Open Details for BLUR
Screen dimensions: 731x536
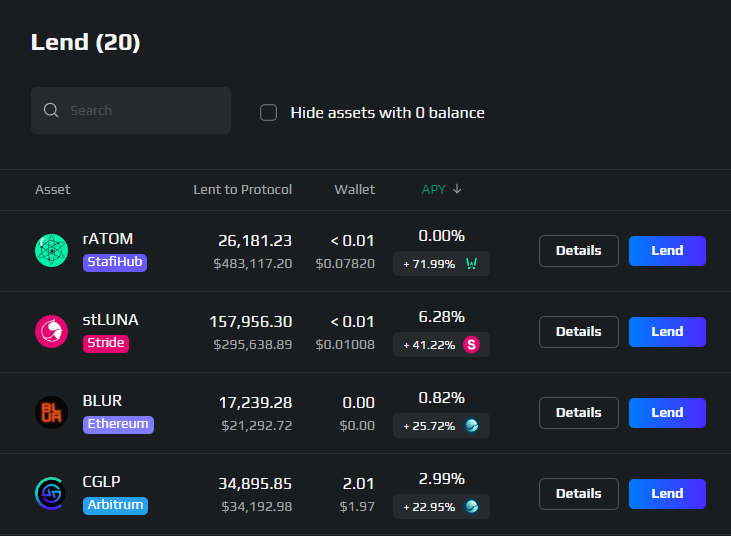[579, 412]
